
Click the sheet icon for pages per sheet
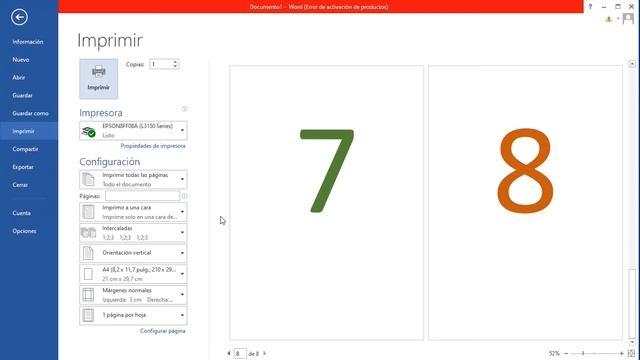[x=88, y=315]
